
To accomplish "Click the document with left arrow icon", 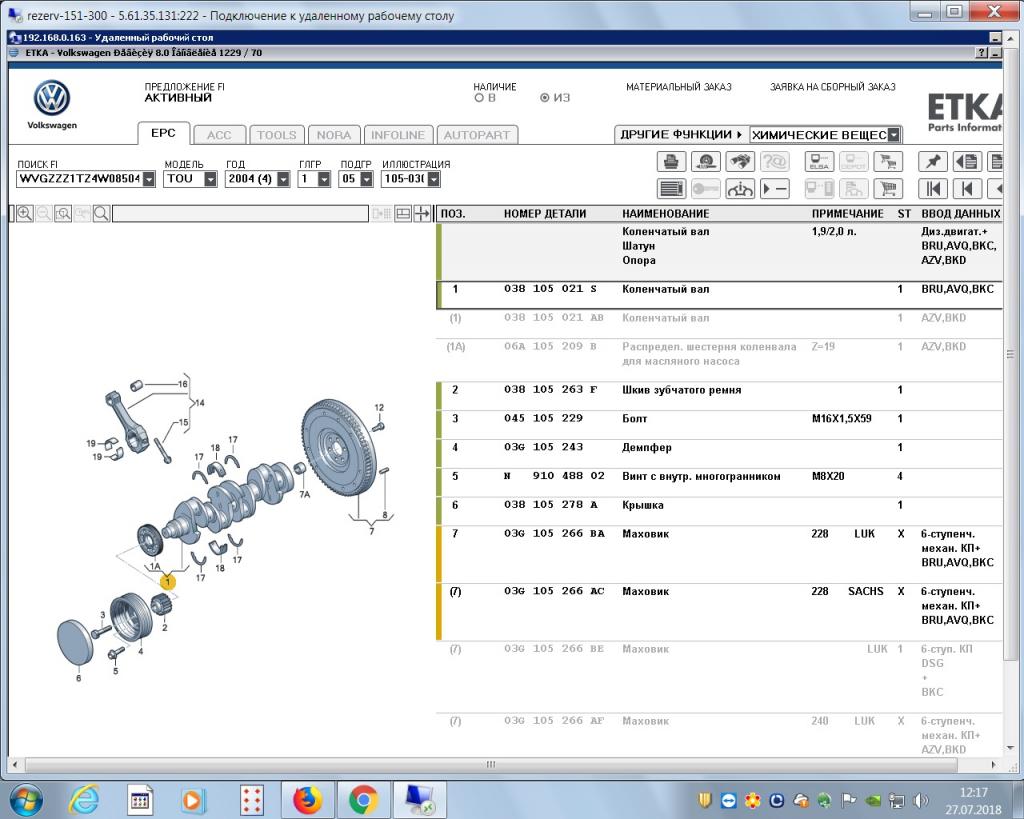I will pyautogui.click(x=967, y=161).
